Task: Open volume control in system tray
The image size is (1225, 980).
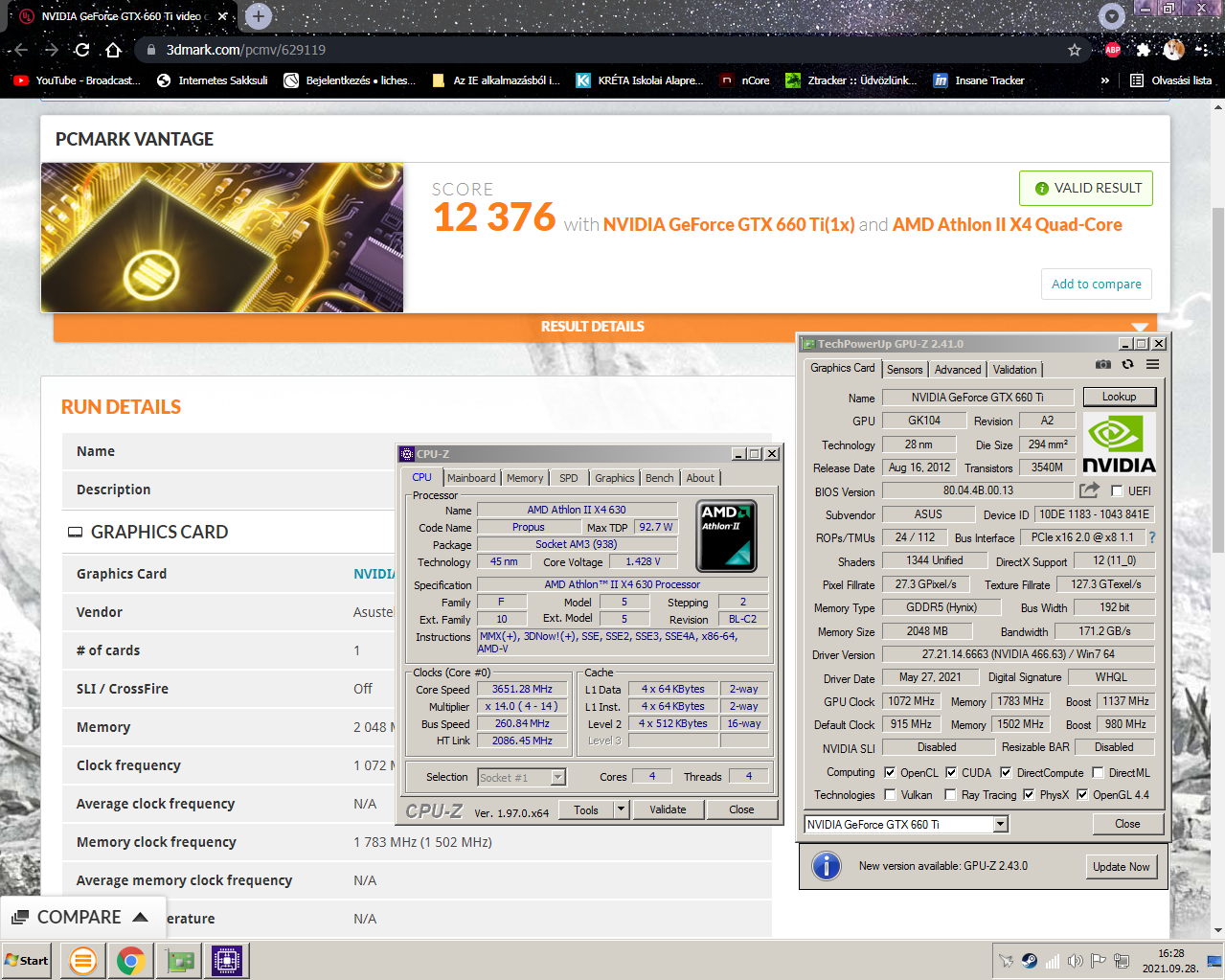Action: tap(1076, 961)
